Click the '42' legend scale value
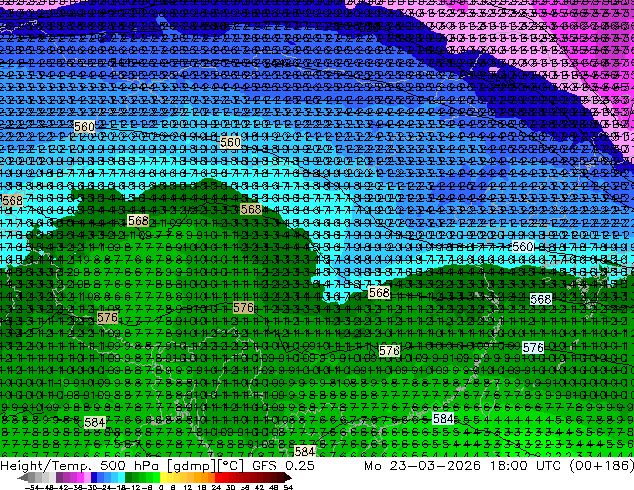This screenshot has height=490, width=634. click(x=259, y=487)
